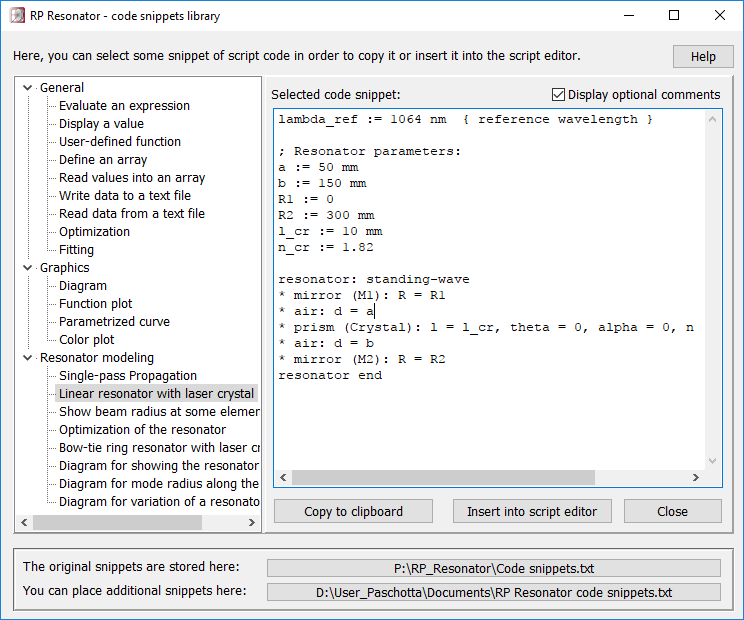Select 'Define an array' snippet
This screenshot has height=620, width=744.
pos(103,160)
